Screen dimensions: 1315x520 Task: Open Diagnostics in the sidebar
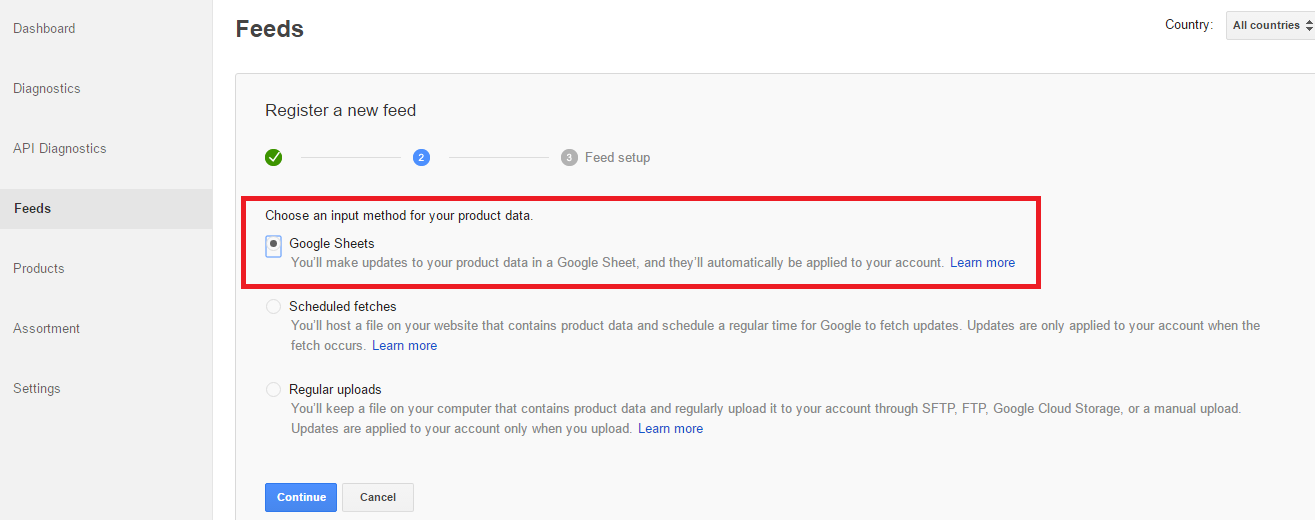click(x=47, y=88)
